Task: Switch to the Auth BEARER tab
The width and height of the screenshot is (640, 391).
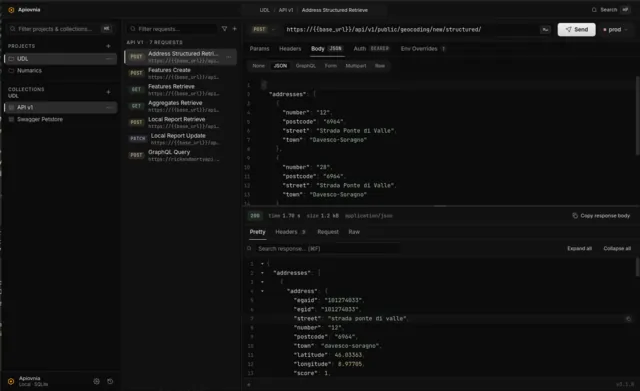Action: tap(371, 49)
